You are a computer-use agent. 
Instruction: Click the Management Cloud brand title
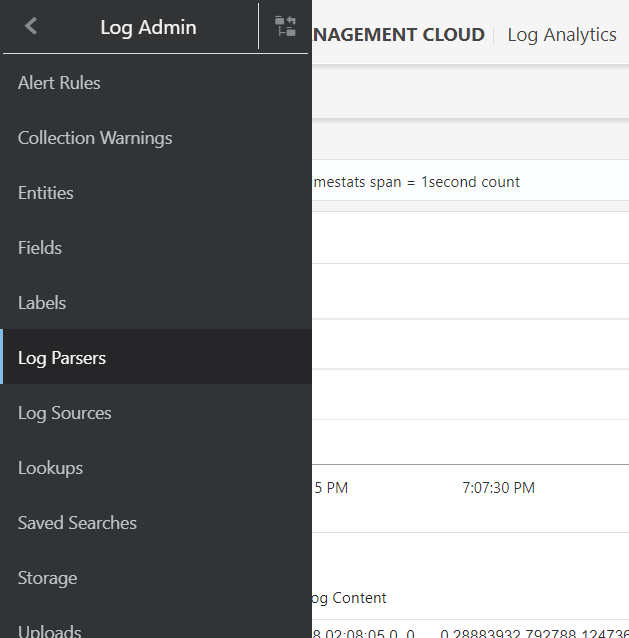coord(398,35)
